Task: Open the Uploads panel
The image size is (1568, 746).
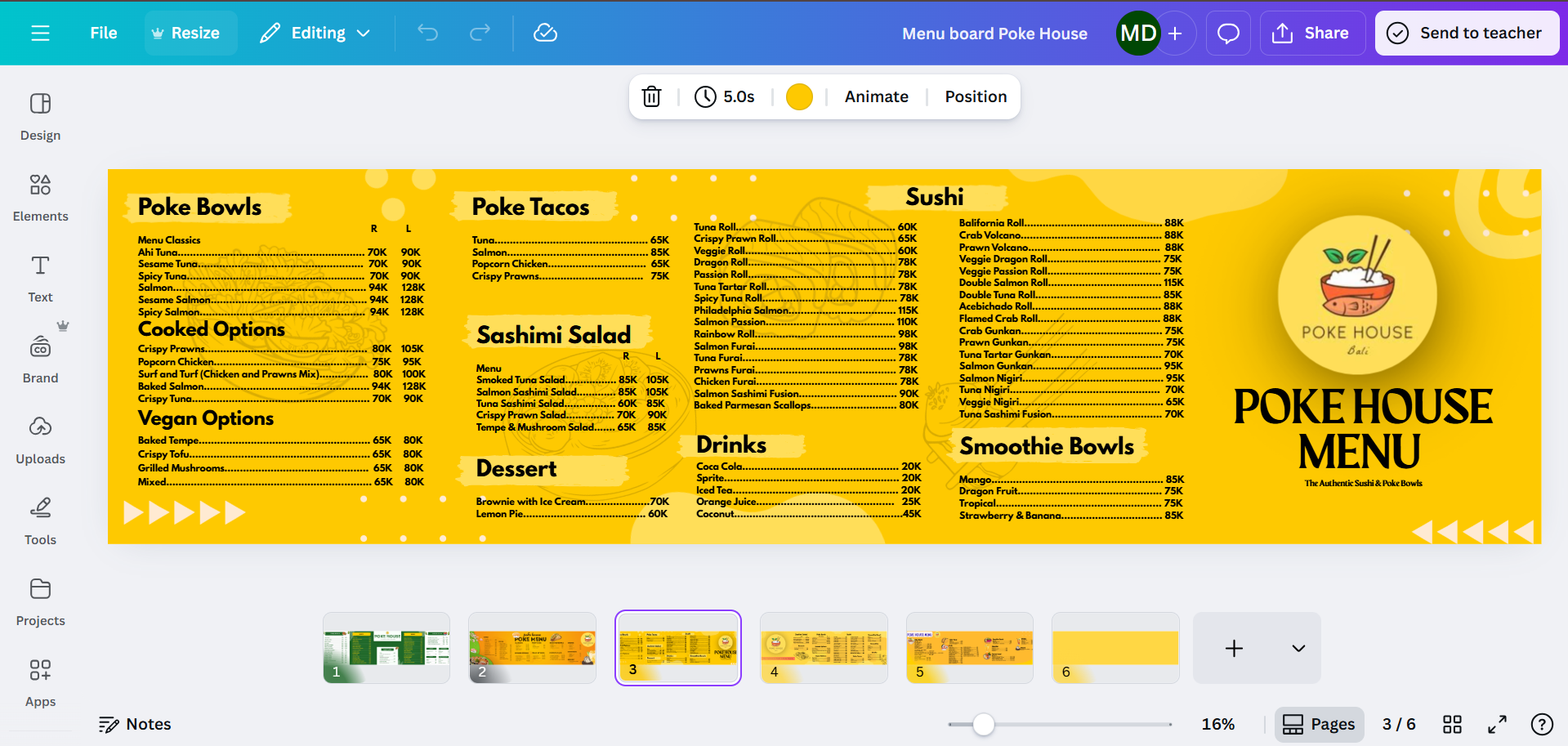Action: tap(40, 440)
